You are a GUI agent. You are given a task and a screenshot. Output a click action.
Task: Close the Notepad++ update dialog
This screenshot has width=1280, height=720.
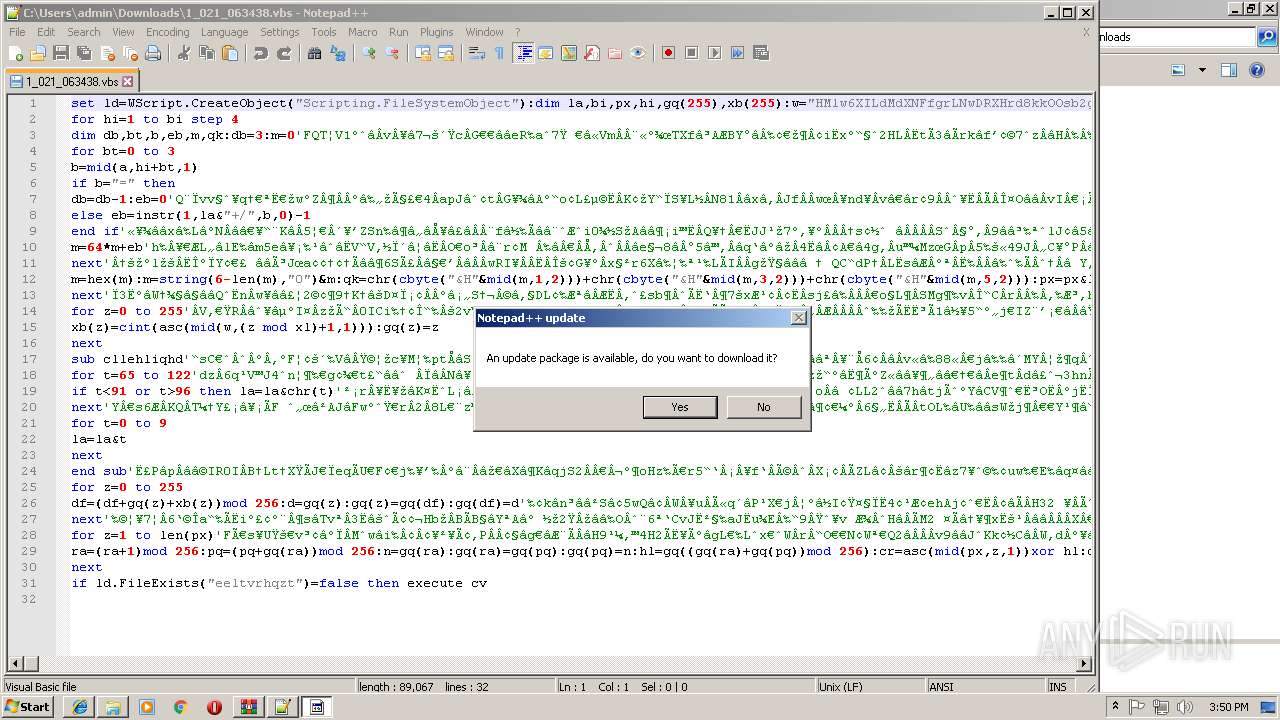click(x=798, y=318)
